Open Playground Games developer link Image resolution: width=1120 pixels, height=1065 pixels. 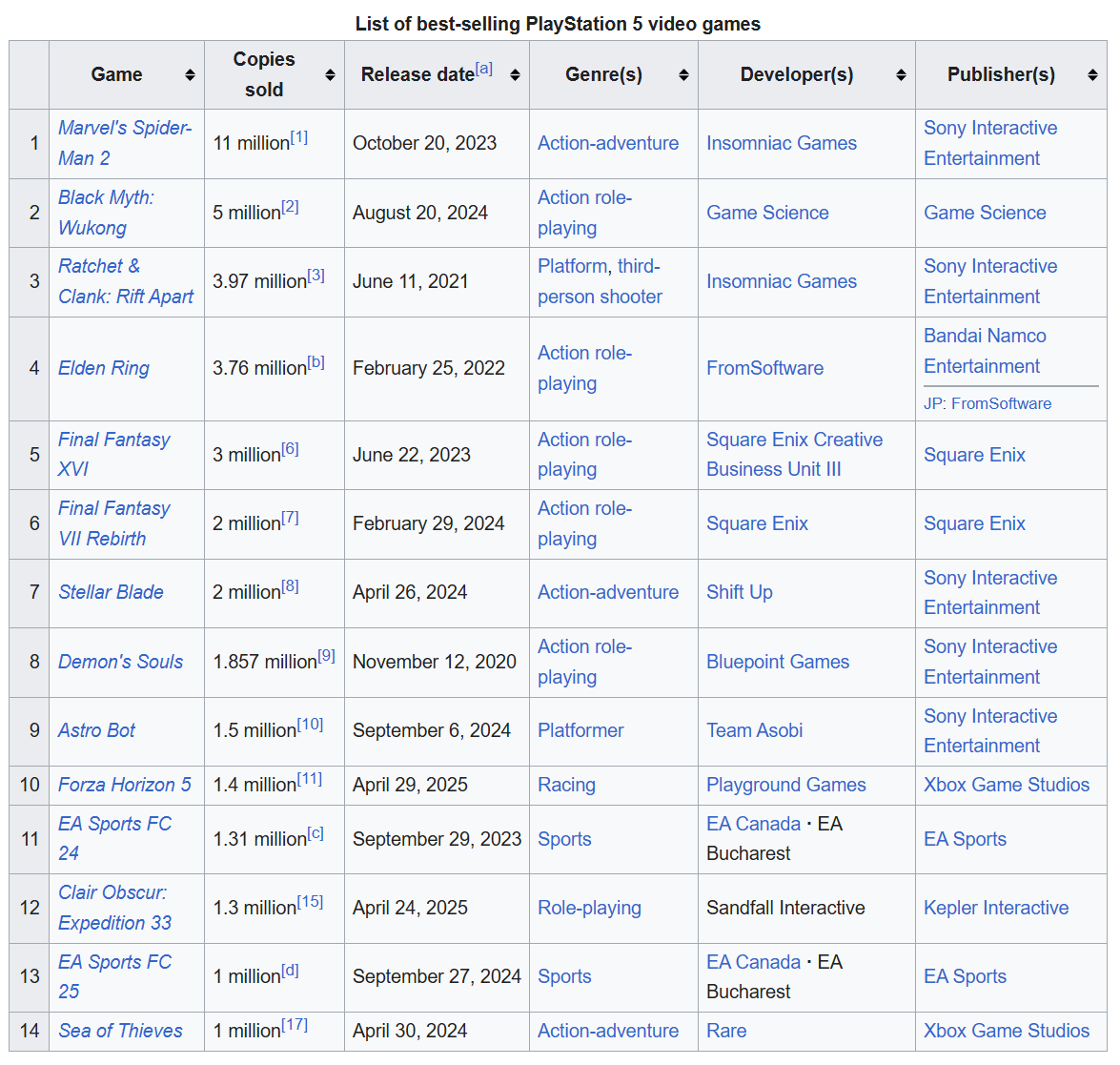point(785,785)
